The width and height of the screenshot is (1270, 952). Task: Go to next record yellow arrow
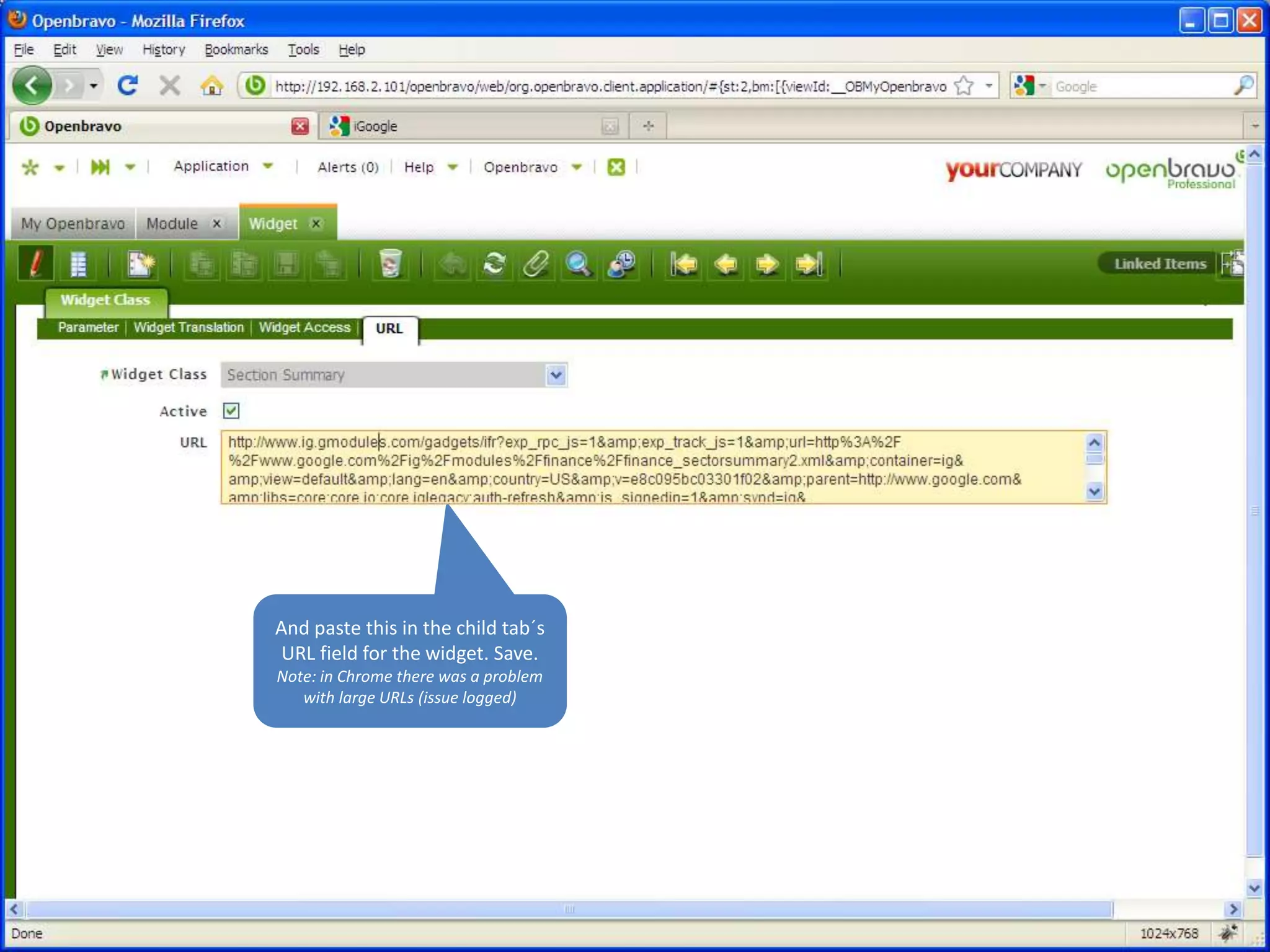[x=767, y=264]
